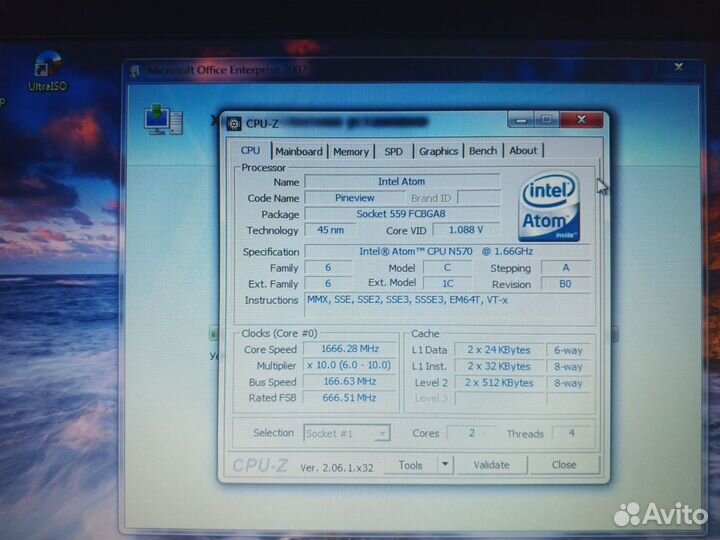Image resolution: width=720 pixels, height=540 pixels.
Task: Click the 2 x 24 KBytes L1 Data value
Action: click(x=499, y=350)
